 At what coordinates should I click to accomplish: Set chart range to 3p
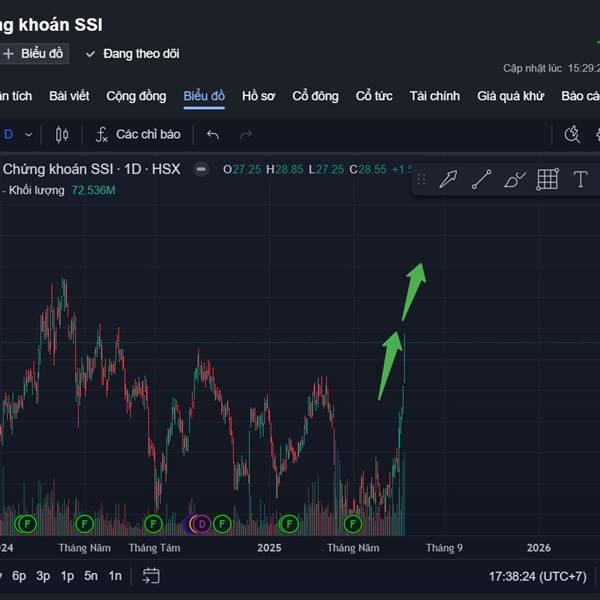pyautogui.click(x=43, y=576)
